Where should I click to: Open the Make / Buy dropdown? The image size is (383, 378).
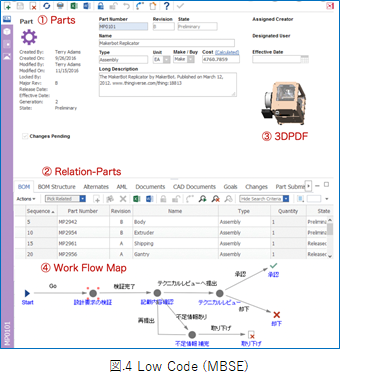coord(191,59)
